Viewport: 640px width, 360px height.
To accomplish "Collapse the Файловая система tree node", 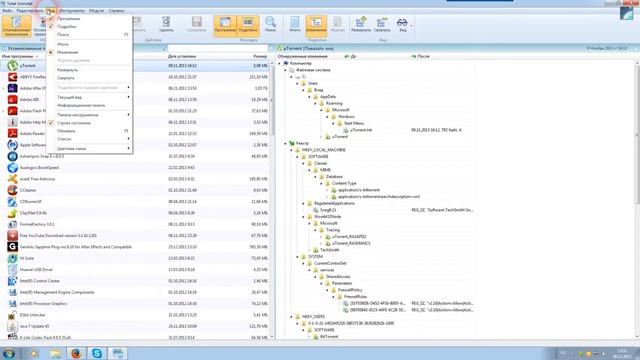I will pos(285,70).
